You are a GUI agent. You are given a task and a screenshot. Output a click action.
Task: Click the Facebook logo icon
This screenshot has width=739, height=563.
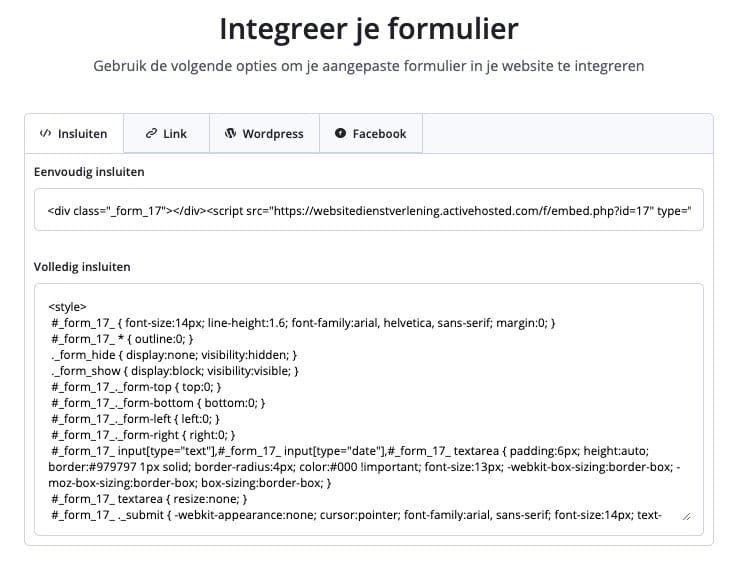coord(340,133)
